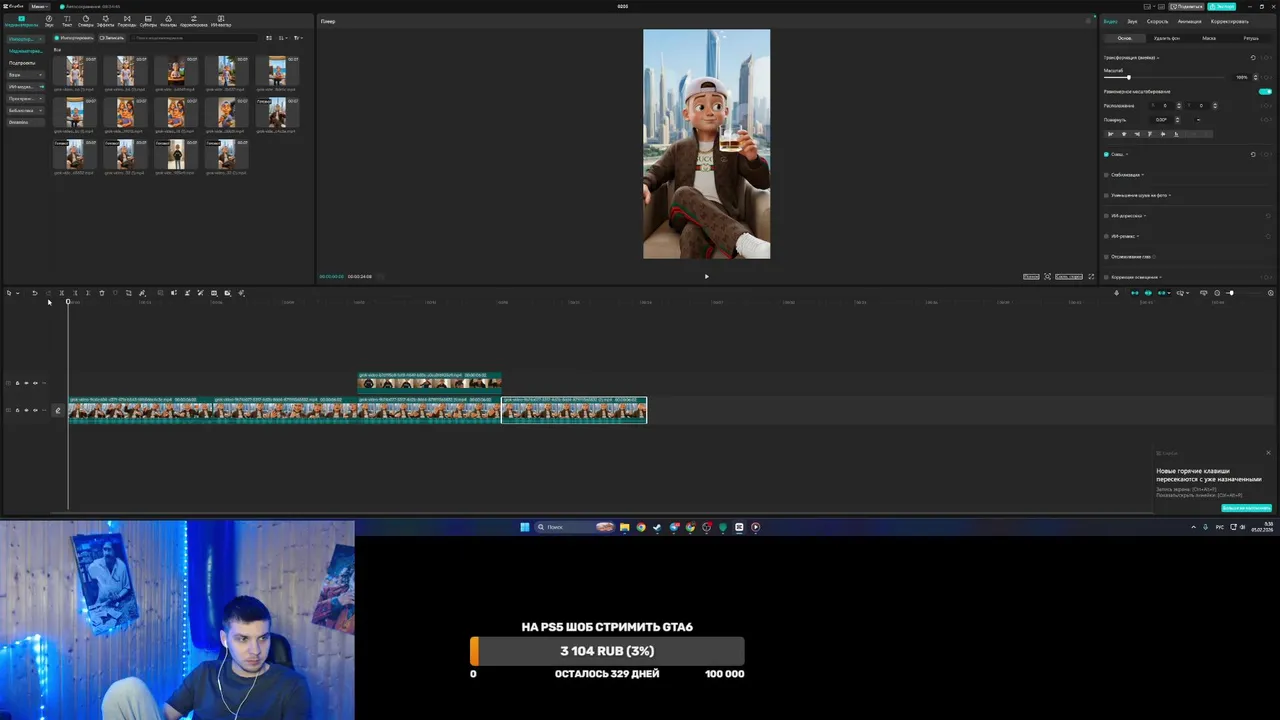
Task: Click the Crop icon in timeline toolbar
Action: 128,293
